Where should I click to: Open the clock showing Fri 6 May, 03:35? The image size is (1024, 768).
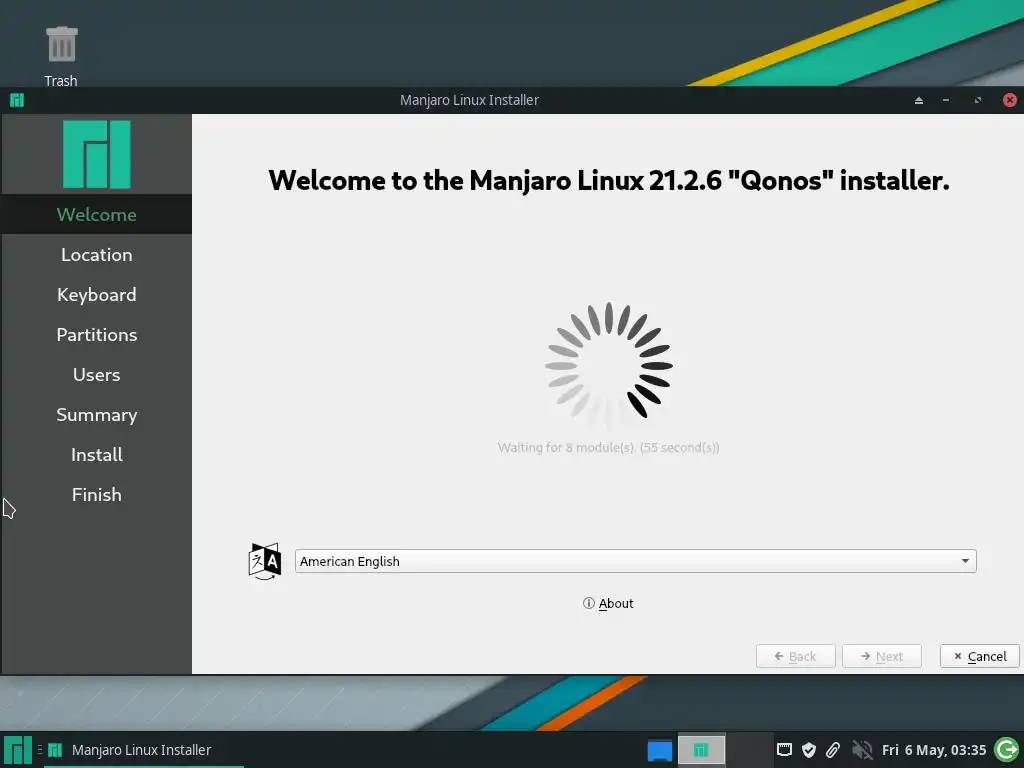coord(933,750)
